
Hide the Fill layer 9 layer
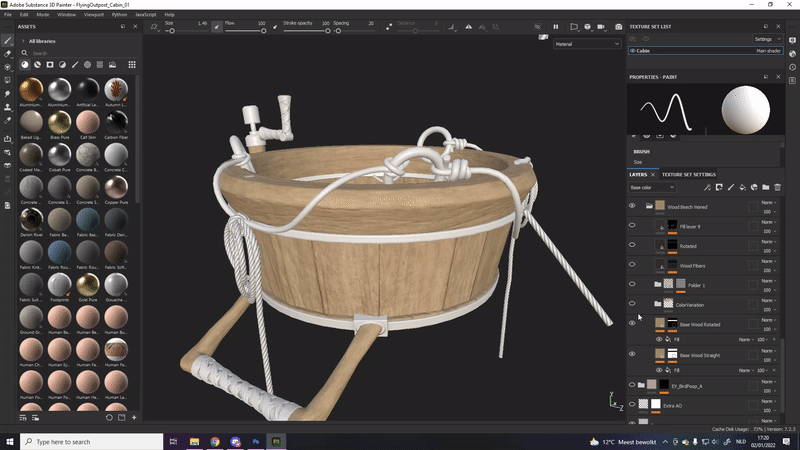pos(632,225)
